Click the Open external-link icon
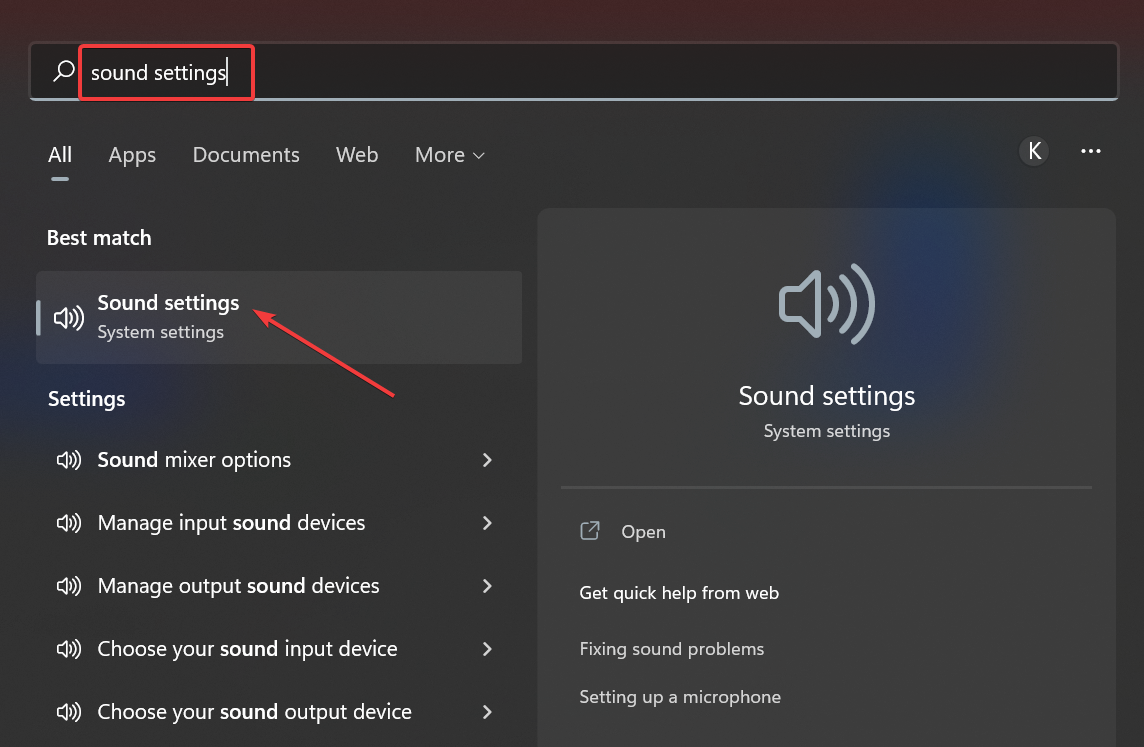This screenshot has height=747, width=1144. point(590,531)
